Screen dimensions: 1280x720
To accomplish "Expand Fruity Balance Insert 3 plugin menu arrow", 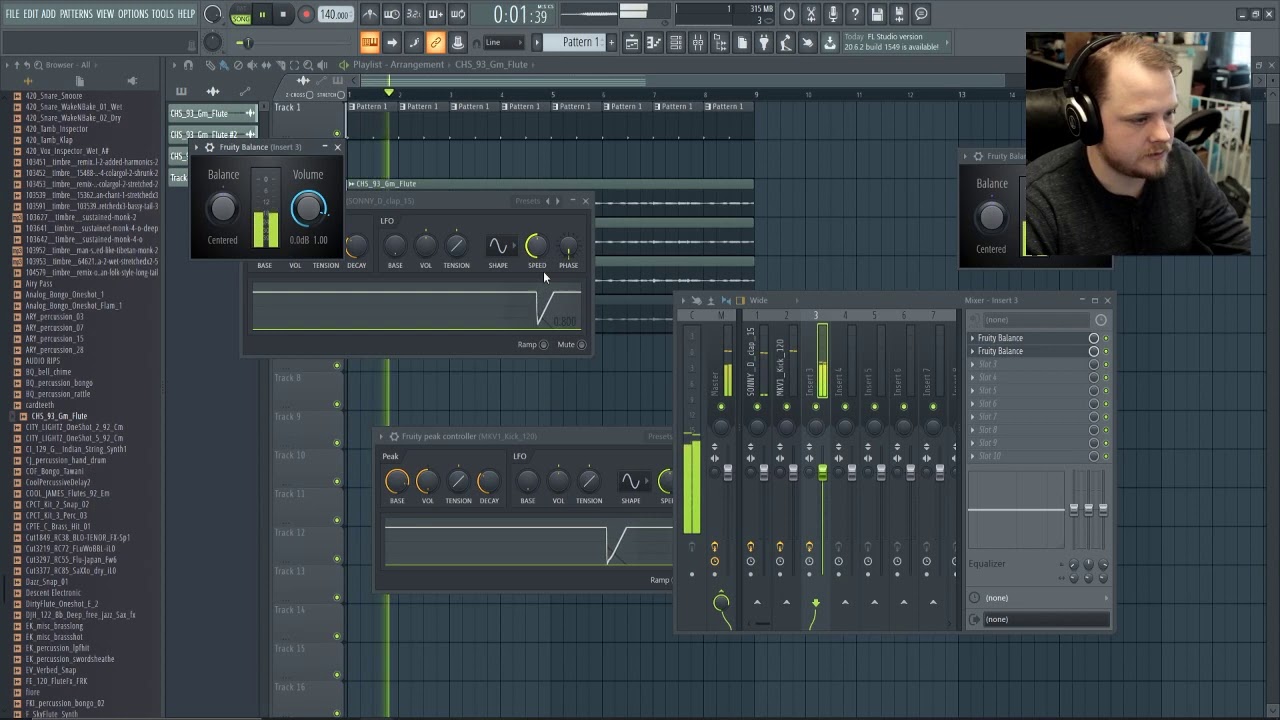I will click(197, 147).
